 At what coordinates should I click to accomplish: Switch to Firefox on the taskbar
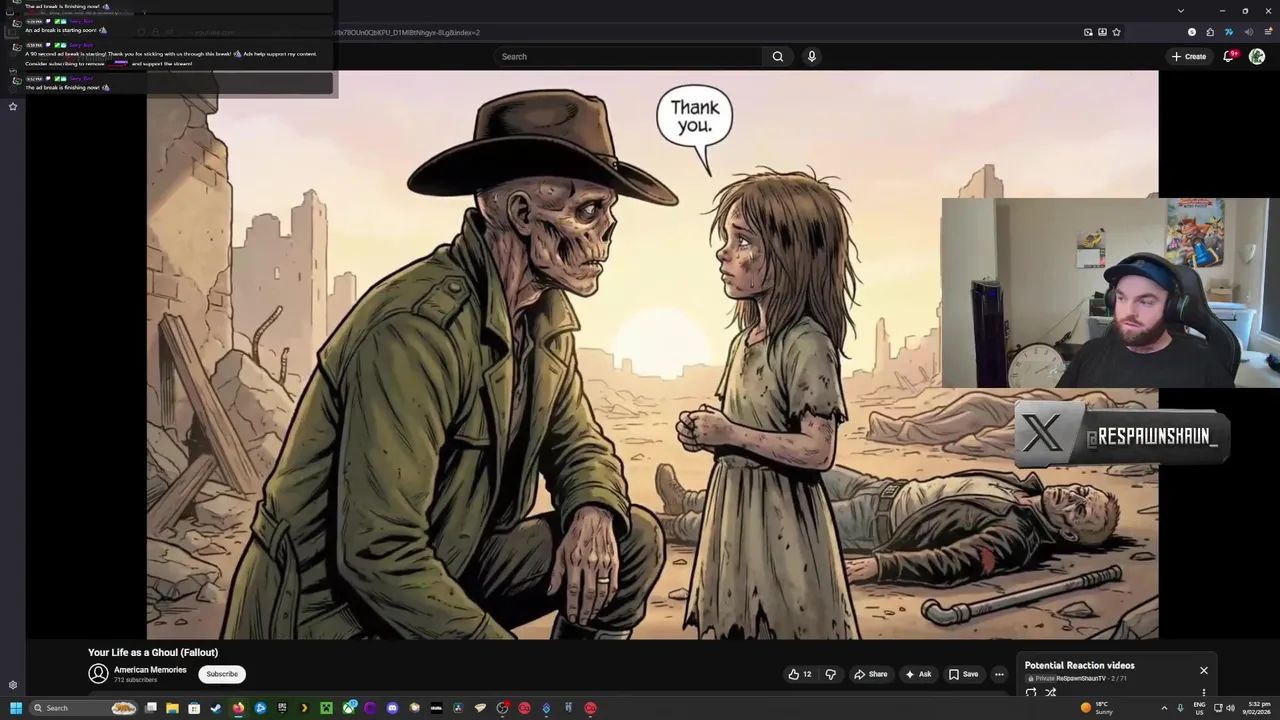point(238,708)
